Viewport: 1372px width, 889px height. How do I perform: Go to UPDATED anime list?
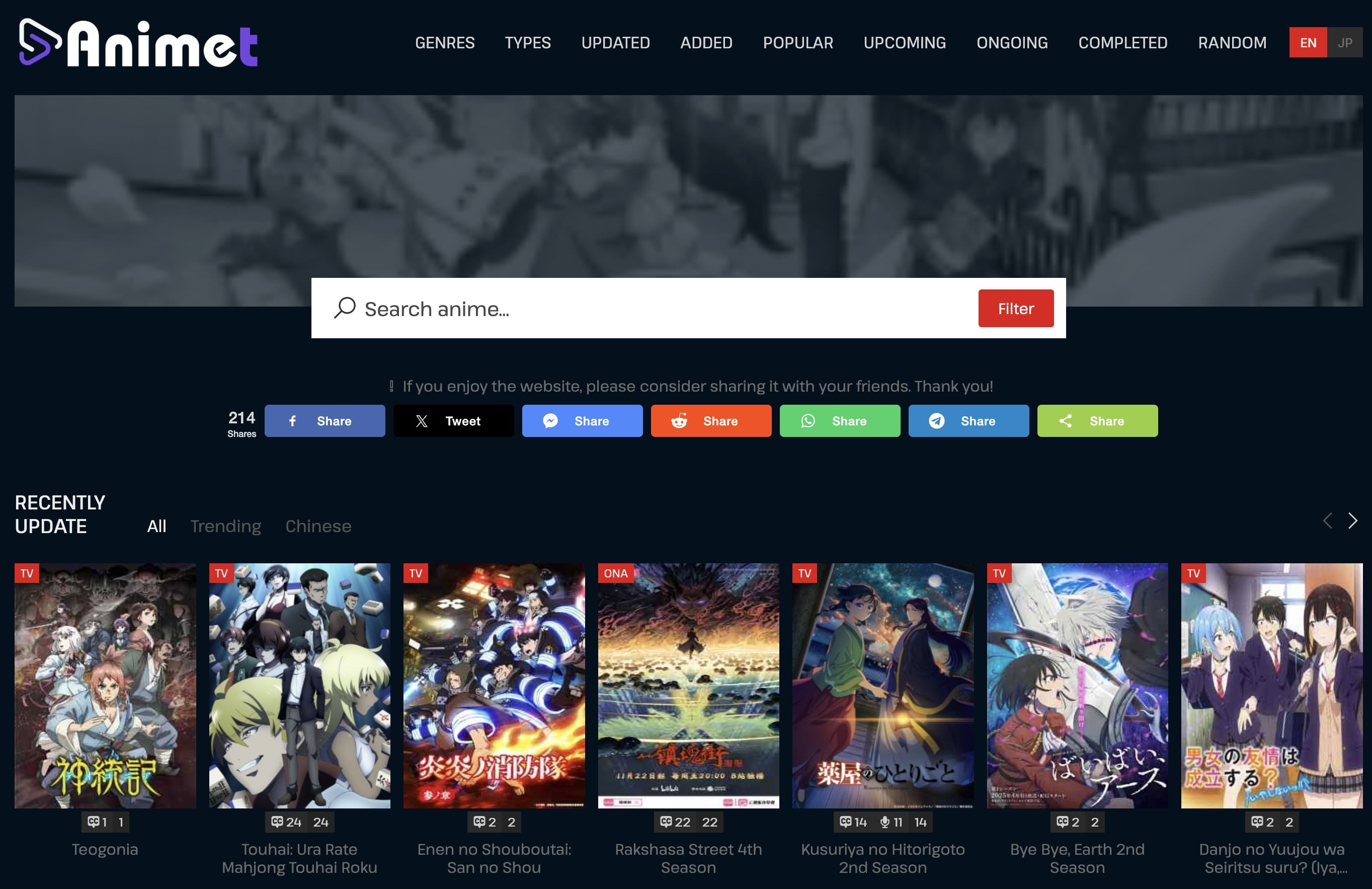[x=615, y=43]
